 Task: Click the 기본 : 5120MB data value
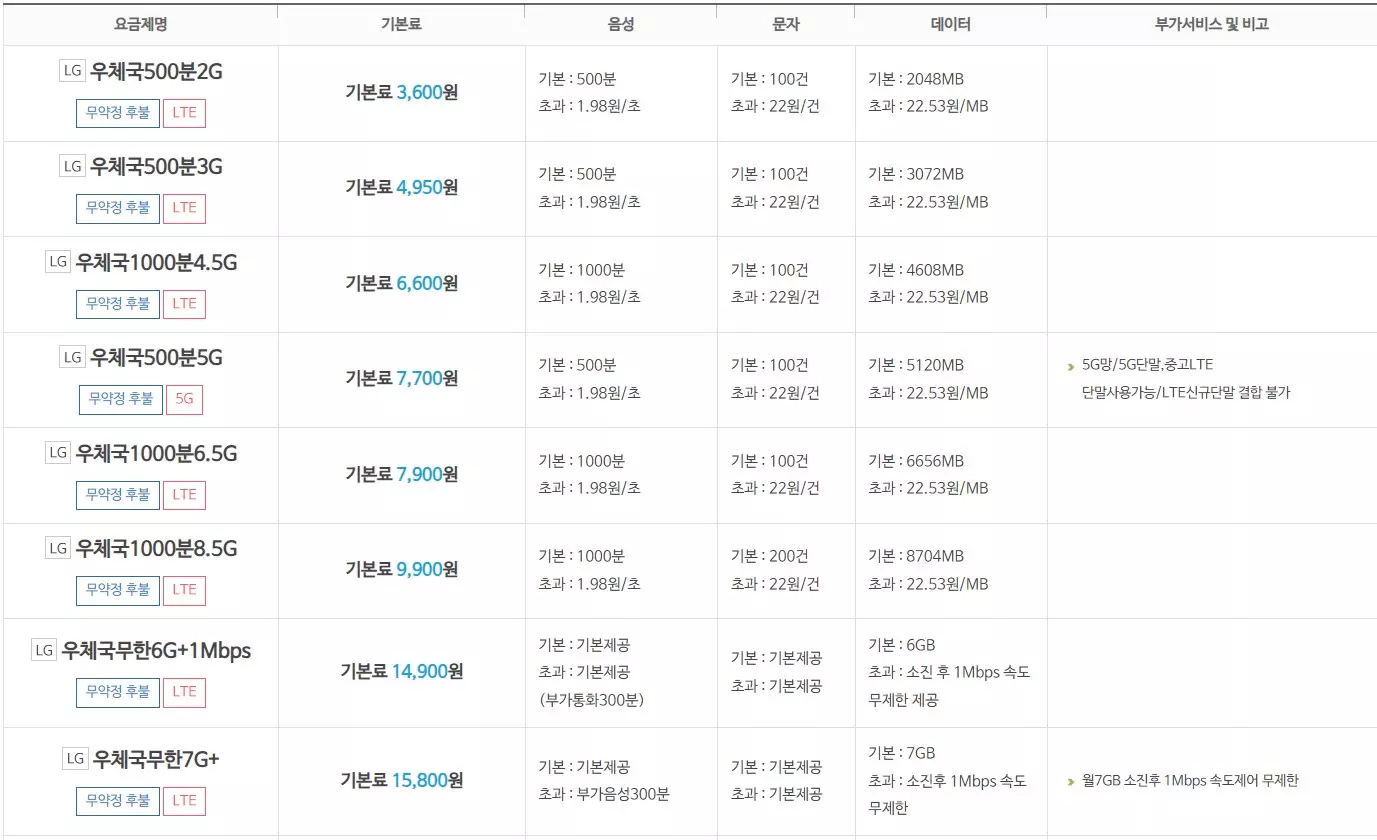click(x=916, y=366)
